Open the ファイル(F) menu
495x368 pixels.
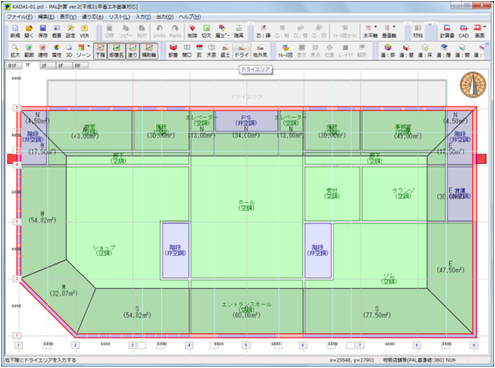click(x=20, y=17)
